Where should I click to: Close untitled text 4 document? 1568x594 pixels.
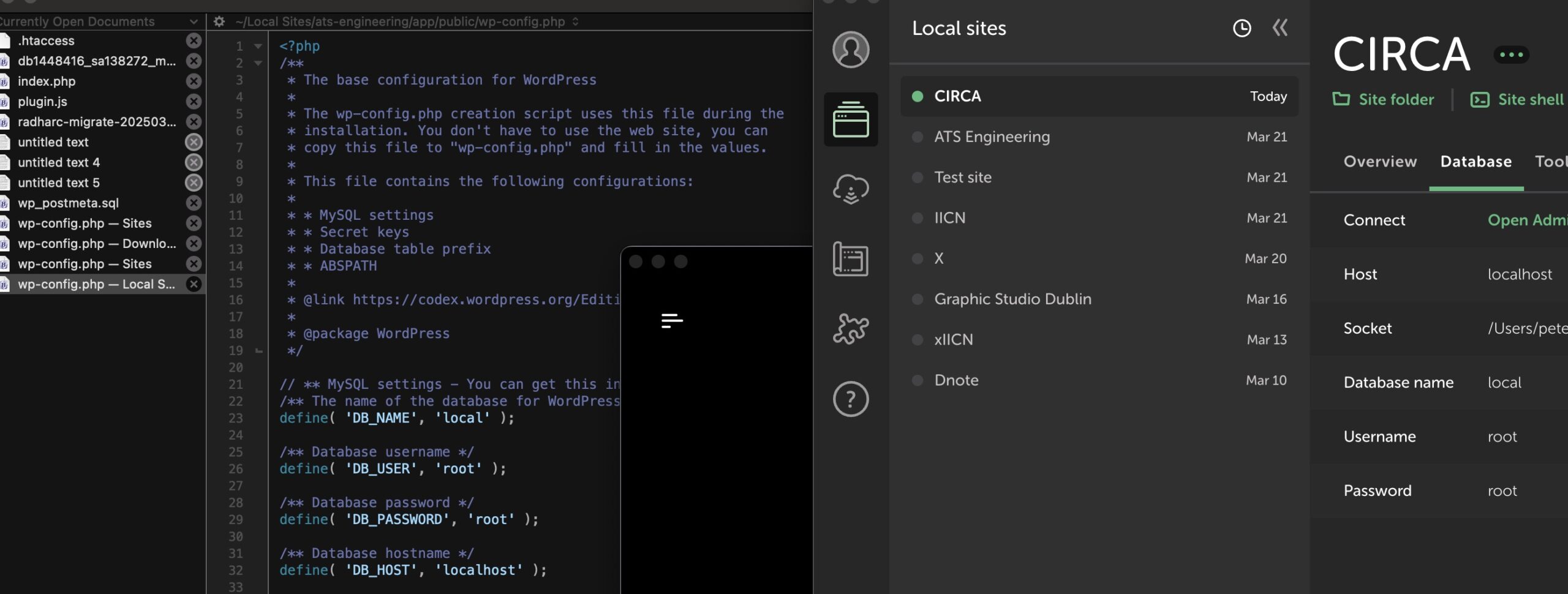[194, 162]
